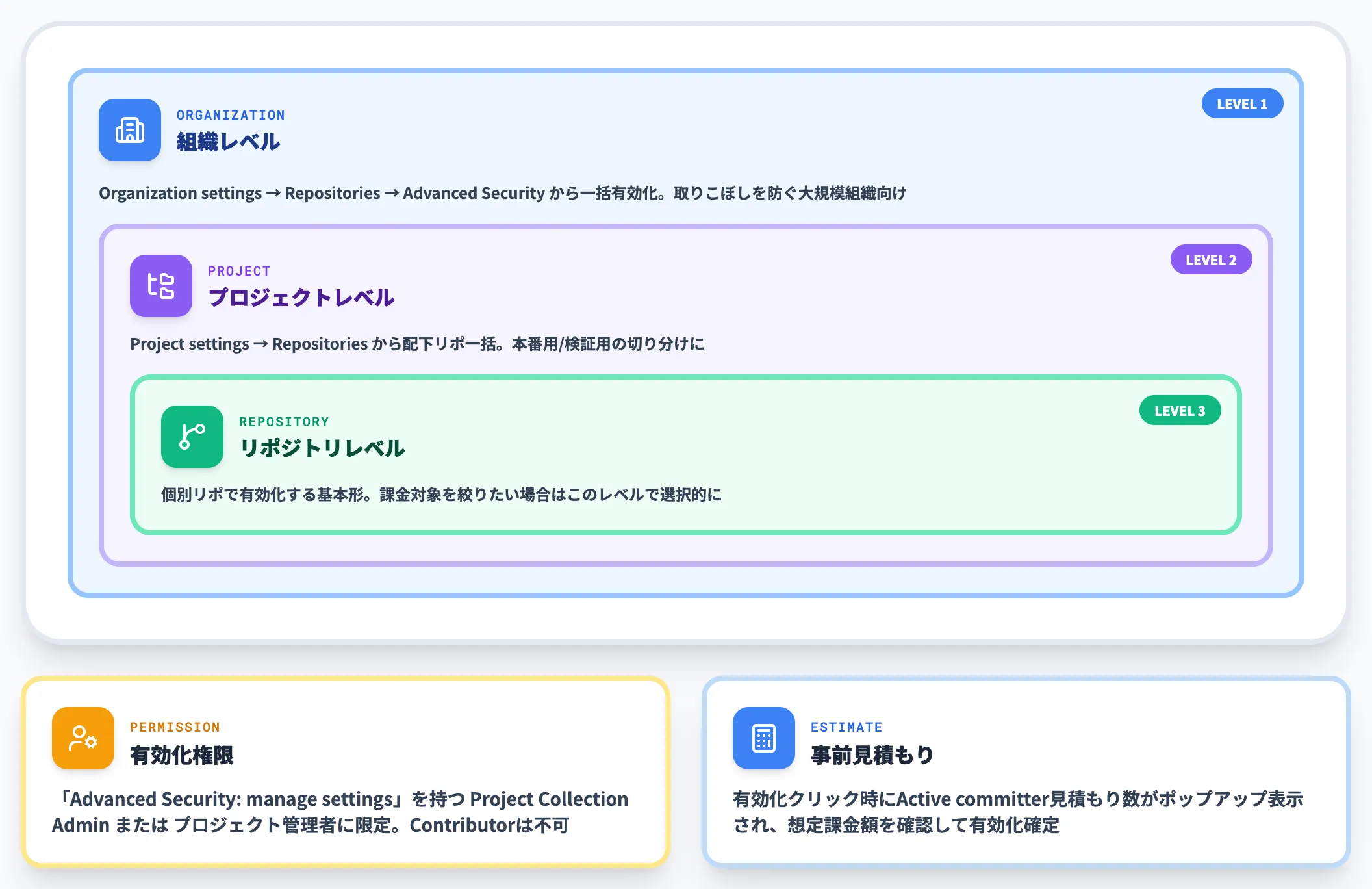Image resolution: width=1372 pixels, height=889 pixels.
Task: Click the PERMISSION label text
Action: tap(175, 727)
